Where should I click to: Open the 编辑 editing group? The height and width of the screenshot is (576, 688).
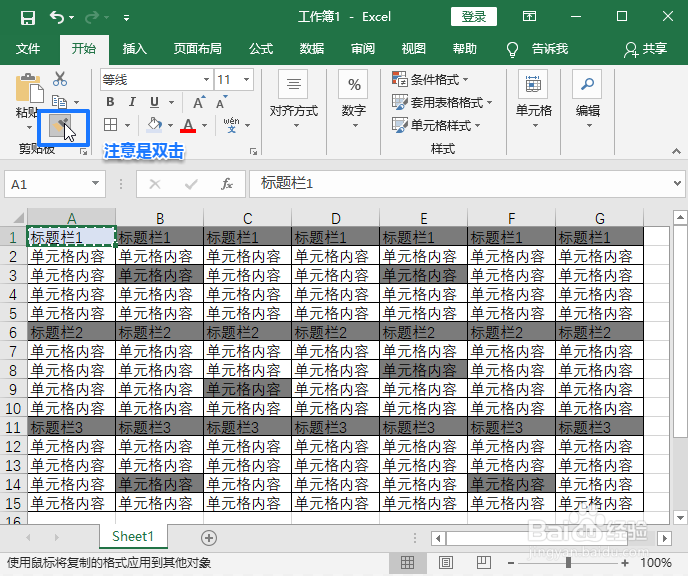click(588, 100)
